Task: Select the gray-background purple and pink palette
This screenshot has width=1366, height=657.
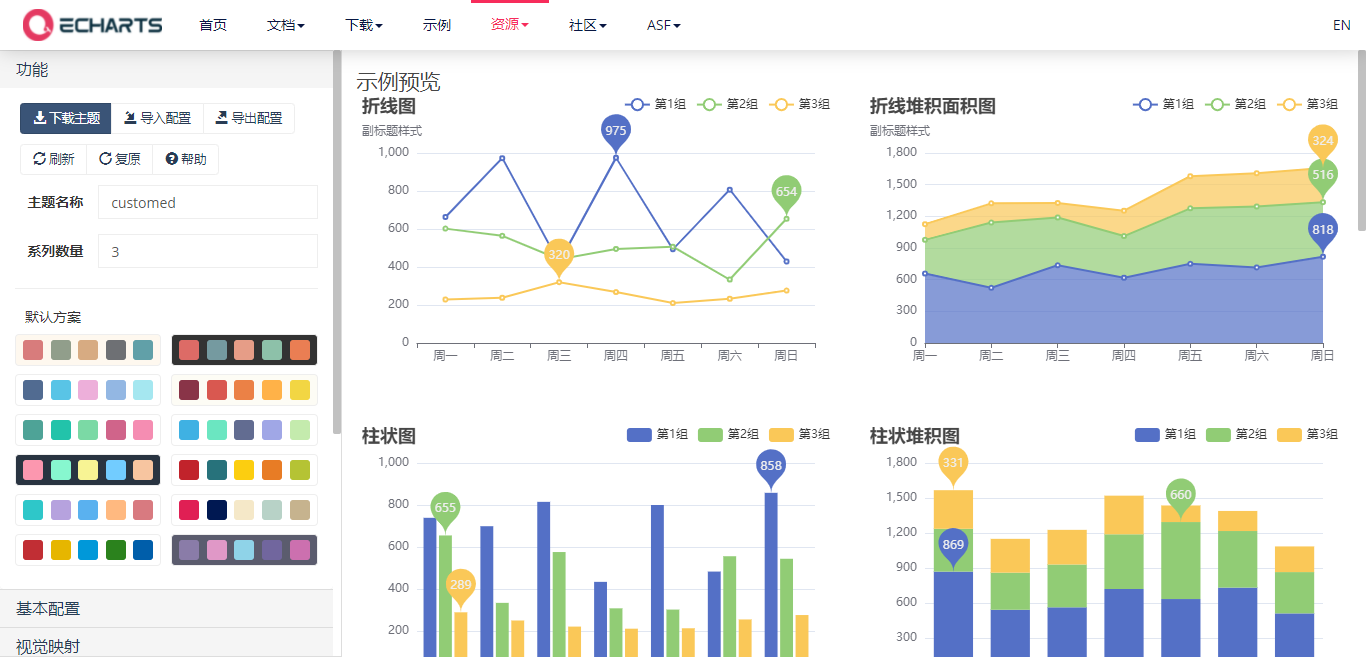Action: [x=244, y=550]
